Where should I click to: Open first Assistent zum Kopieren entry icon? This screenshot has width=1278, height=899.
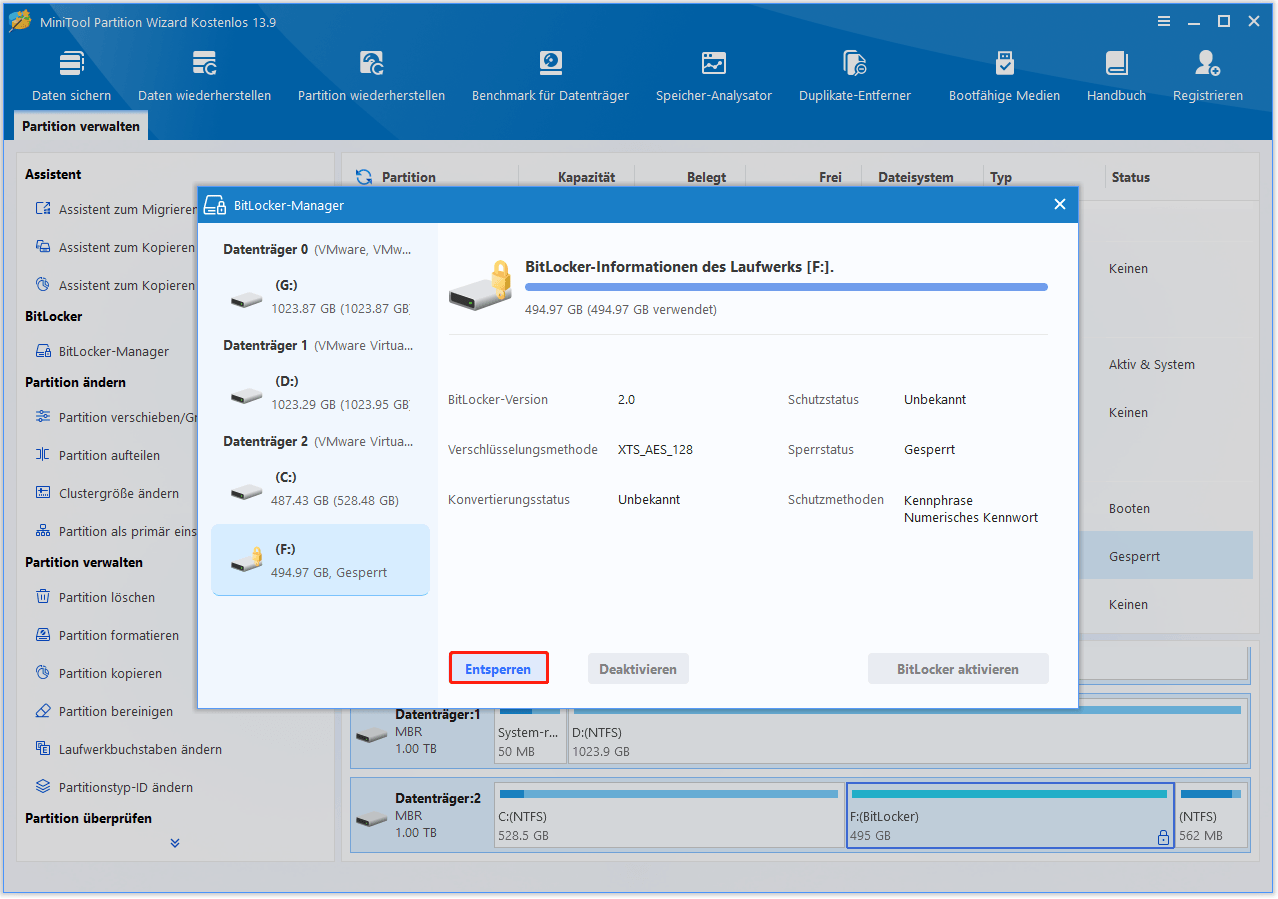tap(43, 247)
